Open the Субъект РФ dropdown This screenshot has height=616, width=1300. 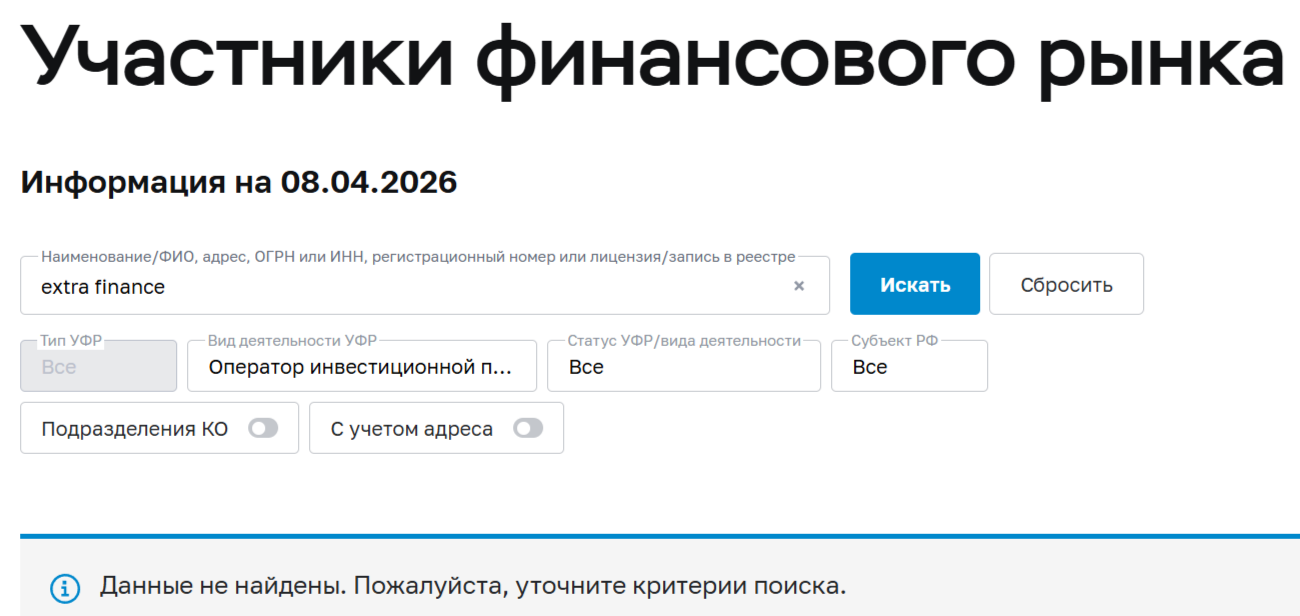pos(909,367)
